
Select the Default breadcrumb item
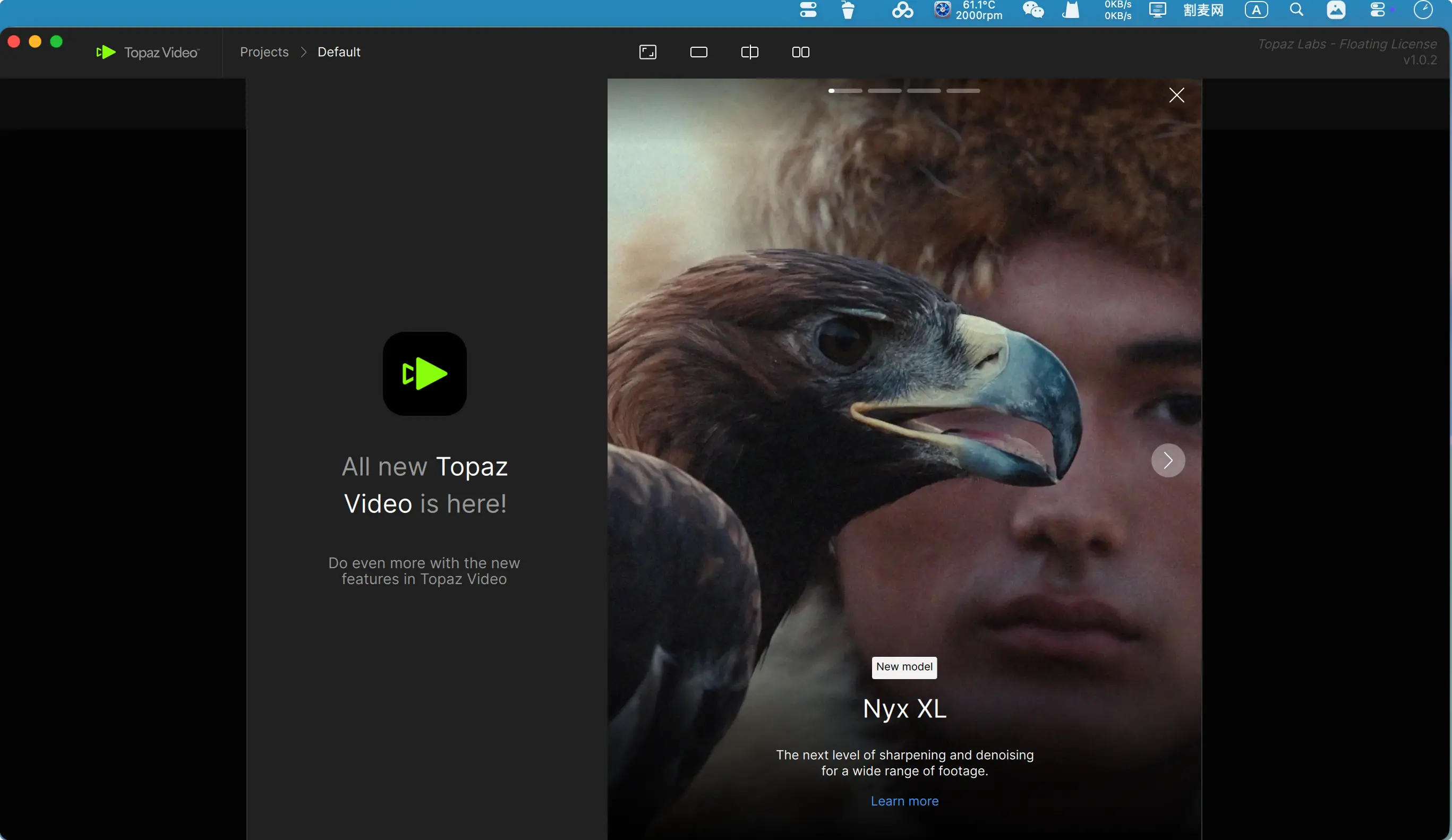coord(339,53)
